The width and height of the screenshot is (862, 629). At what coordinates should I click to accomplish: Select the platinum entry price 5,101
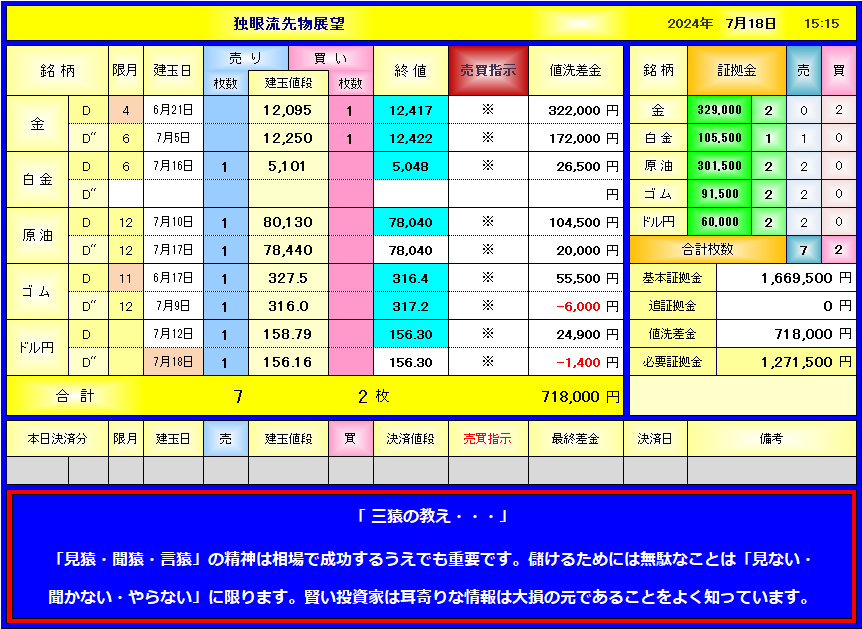coord(289,166)
